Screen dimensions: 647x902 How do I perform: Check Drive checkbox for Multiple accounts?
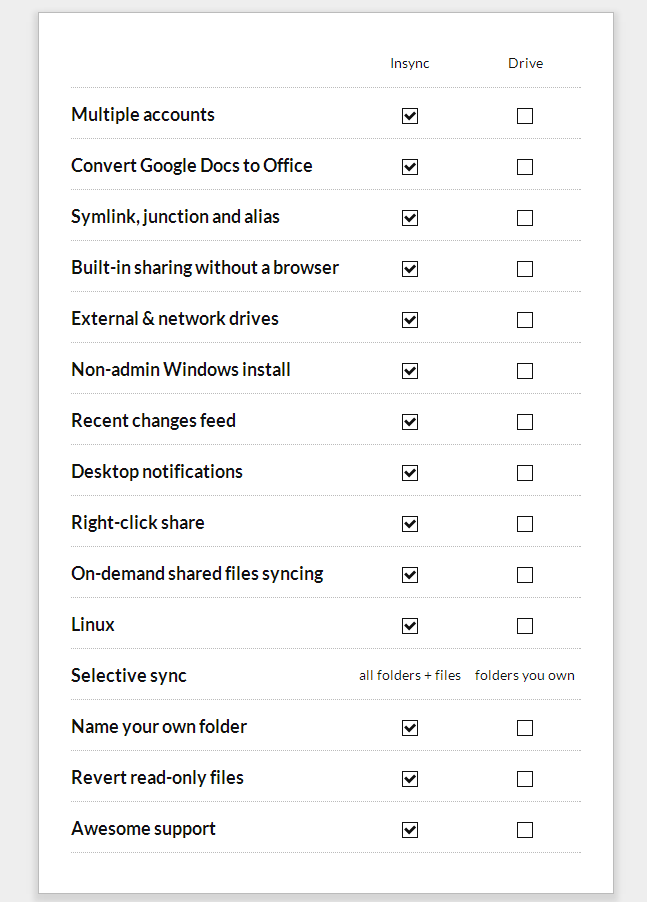[525, 116]
